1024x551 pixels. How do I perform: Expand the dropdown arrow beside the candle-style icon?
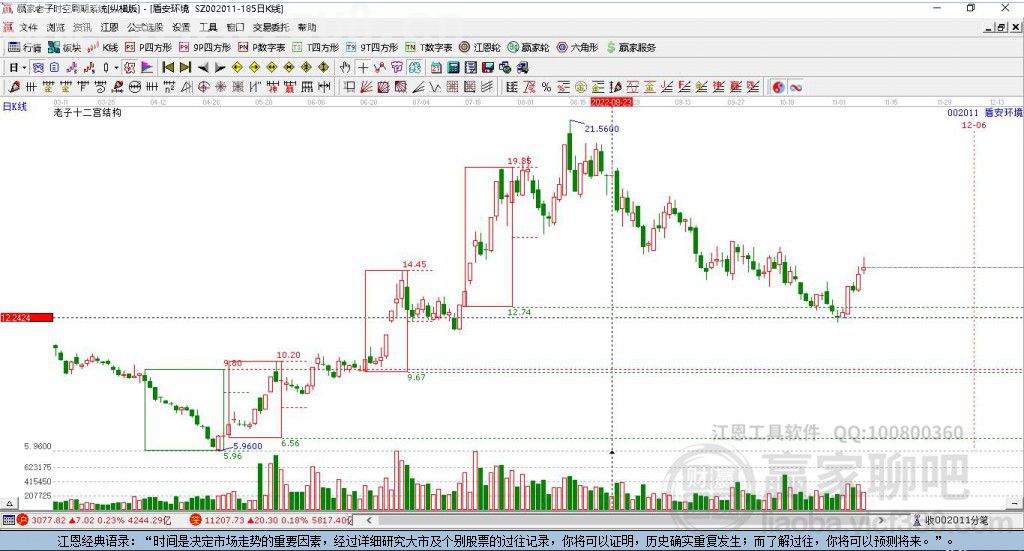tap(116, 67)
